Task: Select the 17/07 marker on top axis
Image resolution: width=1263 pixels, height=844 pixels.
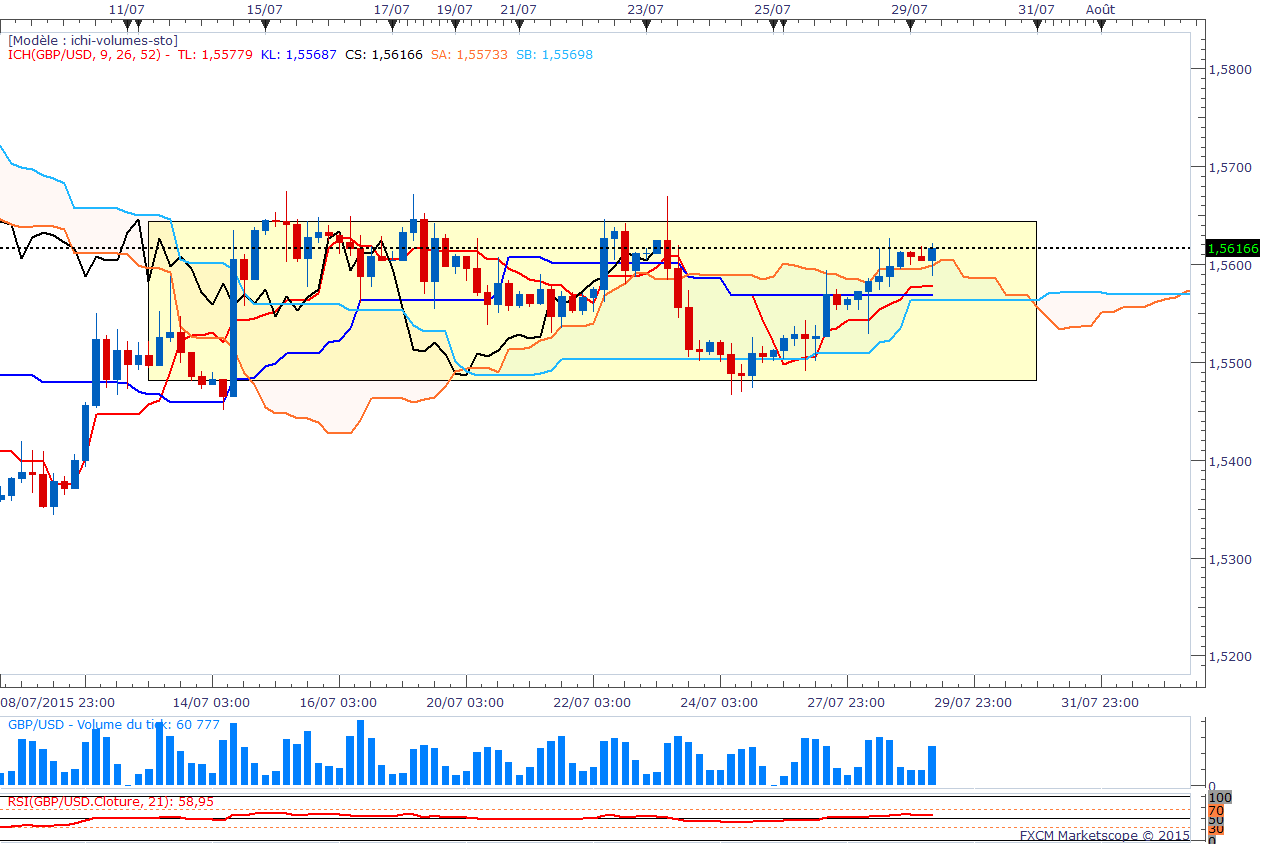Action: coord(392,25)
